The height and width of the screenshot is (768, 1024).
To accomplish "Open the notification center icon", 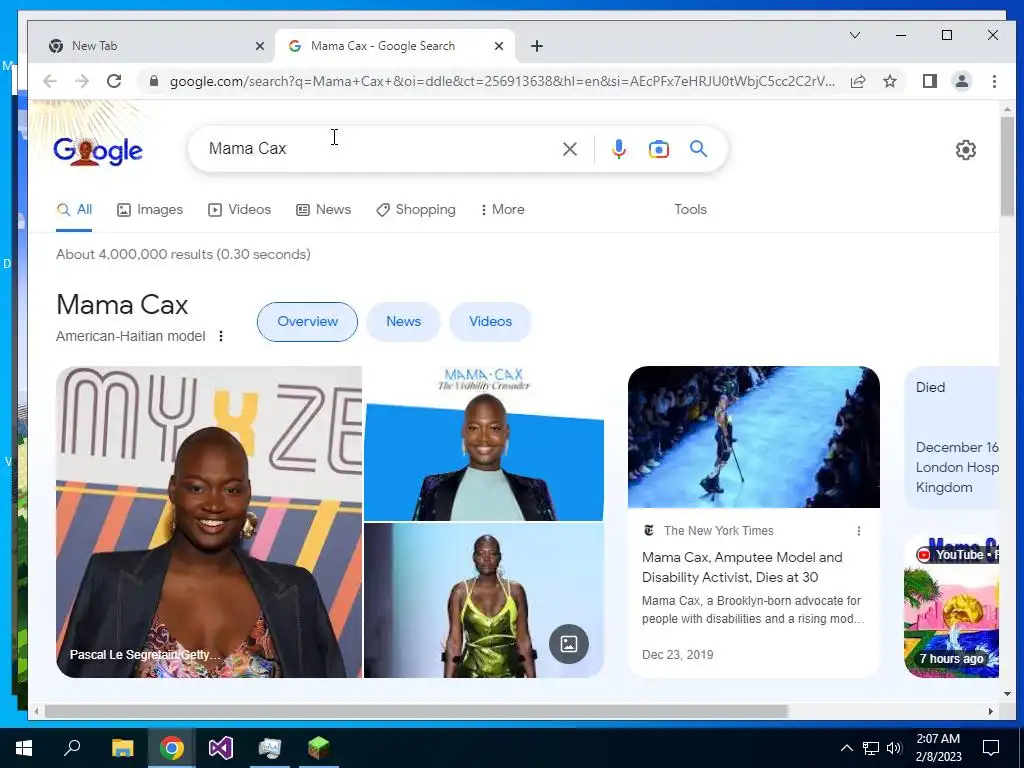I will coord(991,748).
